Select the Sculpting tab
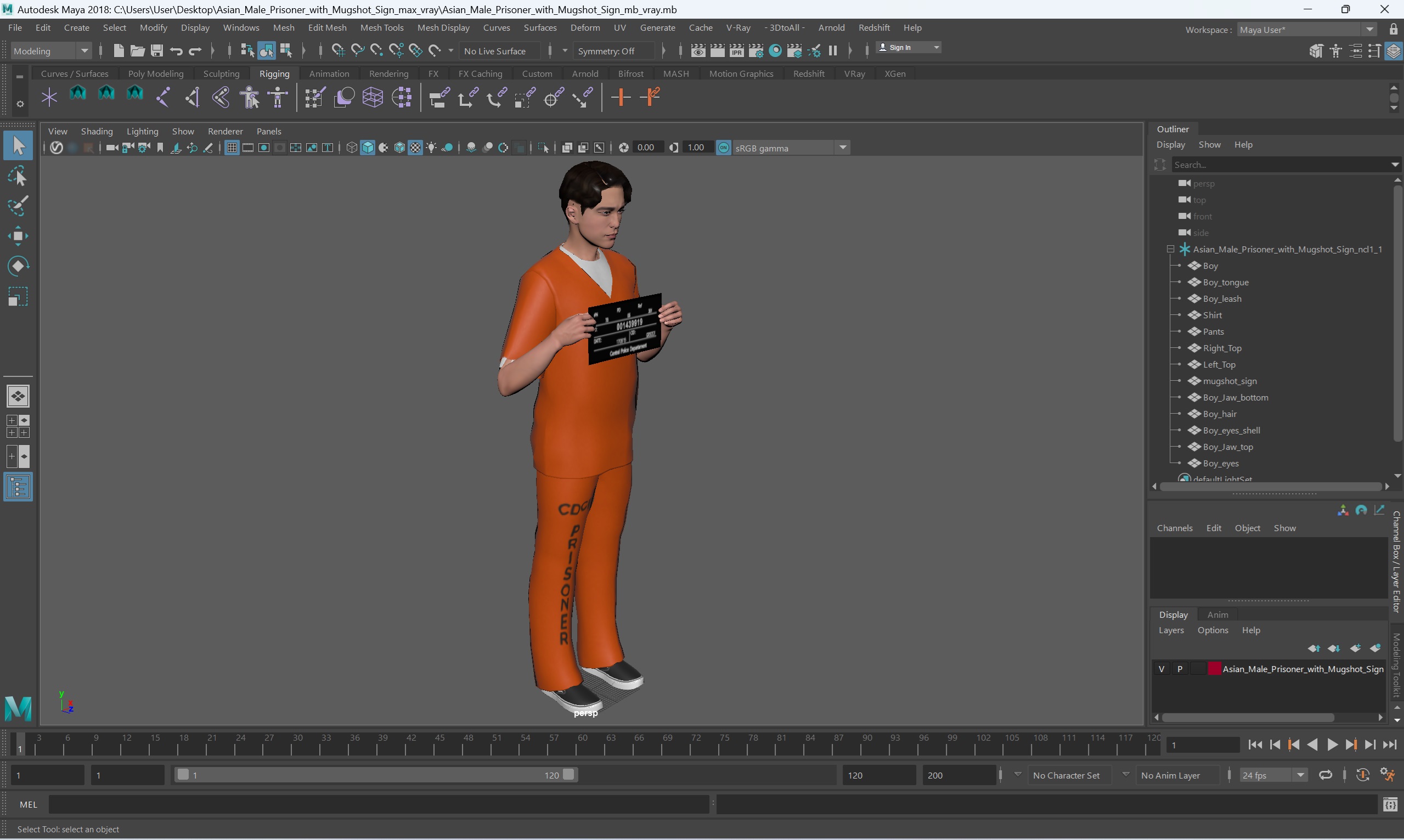Image resolution: width=1404 pixels, height=840 pixels. [x=220, y=73]
